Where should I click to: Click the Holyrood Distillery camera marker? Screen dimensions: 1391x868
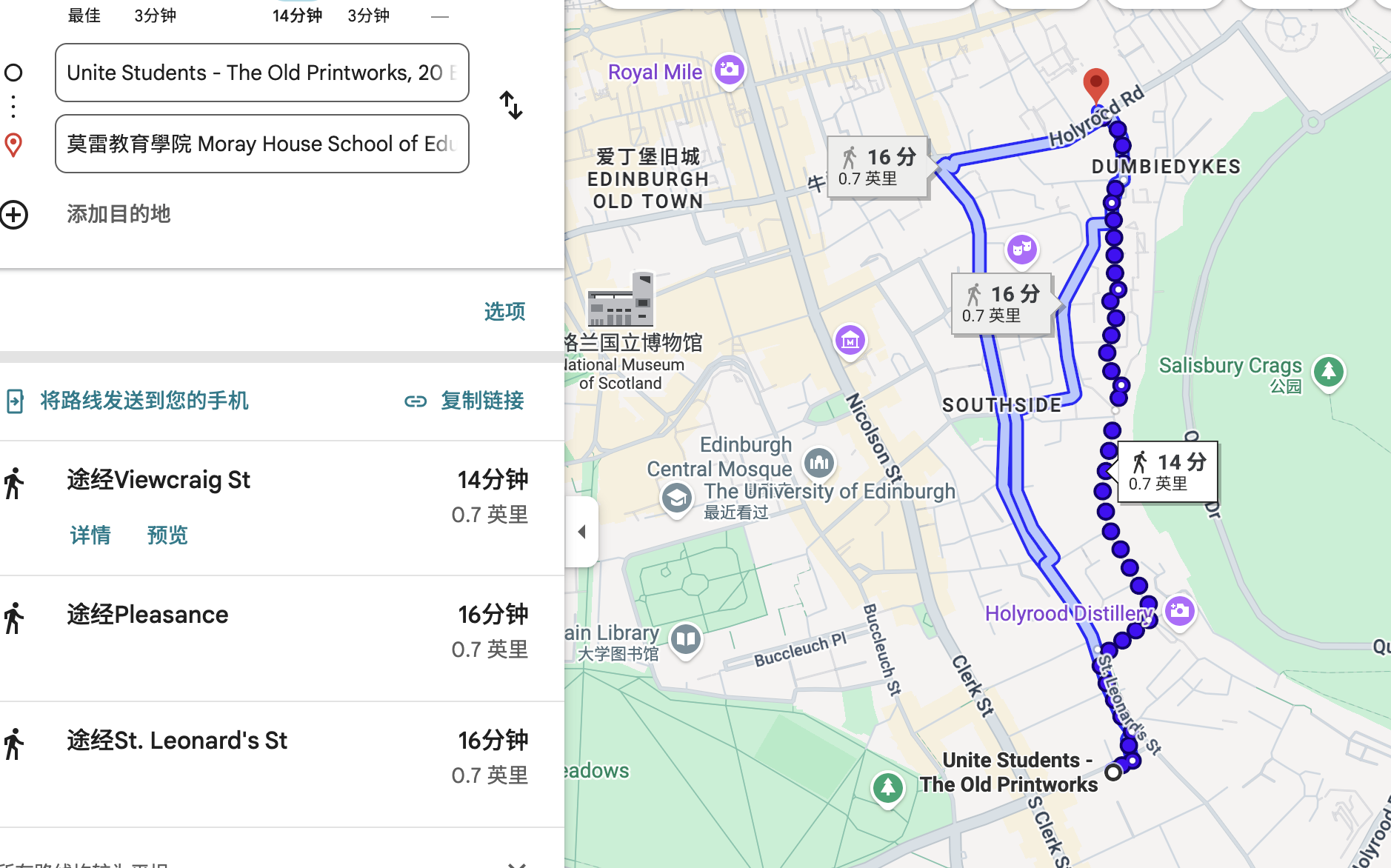tap(1179, 612)
